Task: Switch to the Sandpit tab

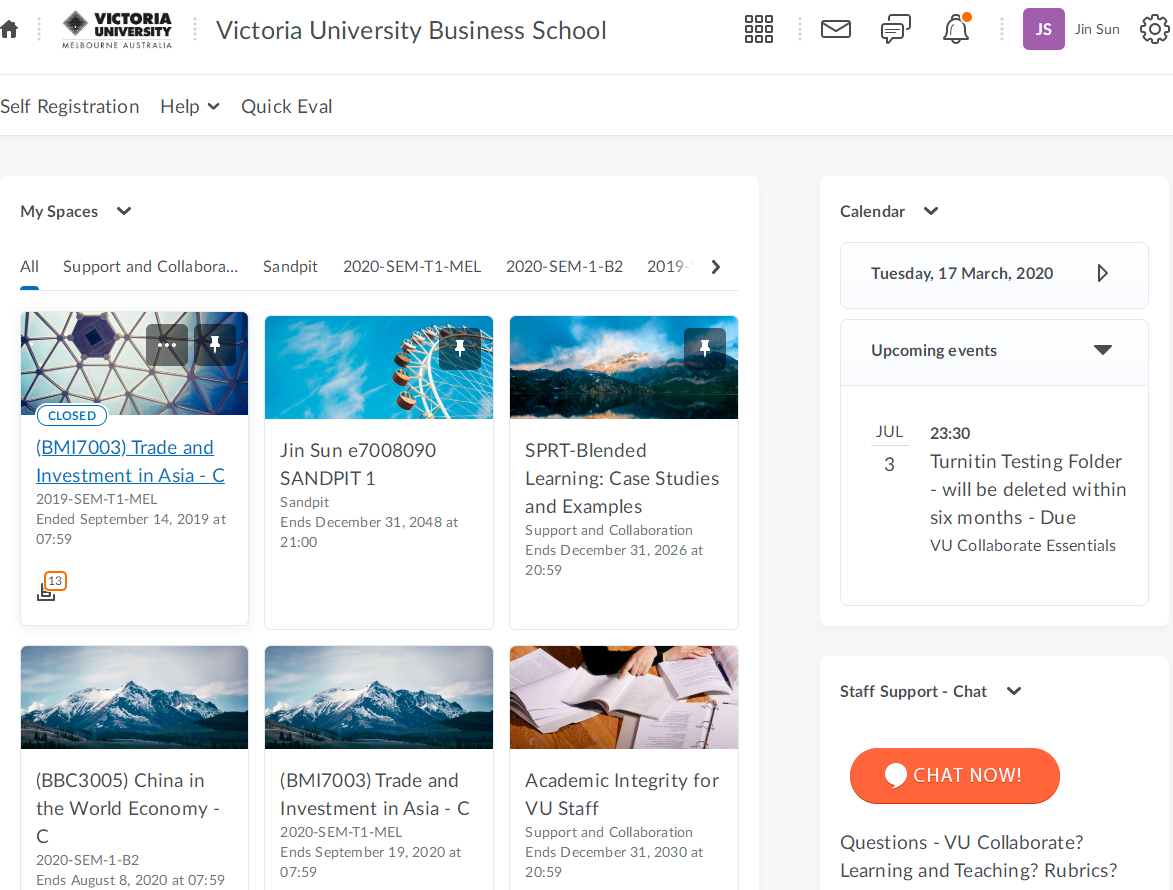Action: pyautogui.click(x=290, y=267)
